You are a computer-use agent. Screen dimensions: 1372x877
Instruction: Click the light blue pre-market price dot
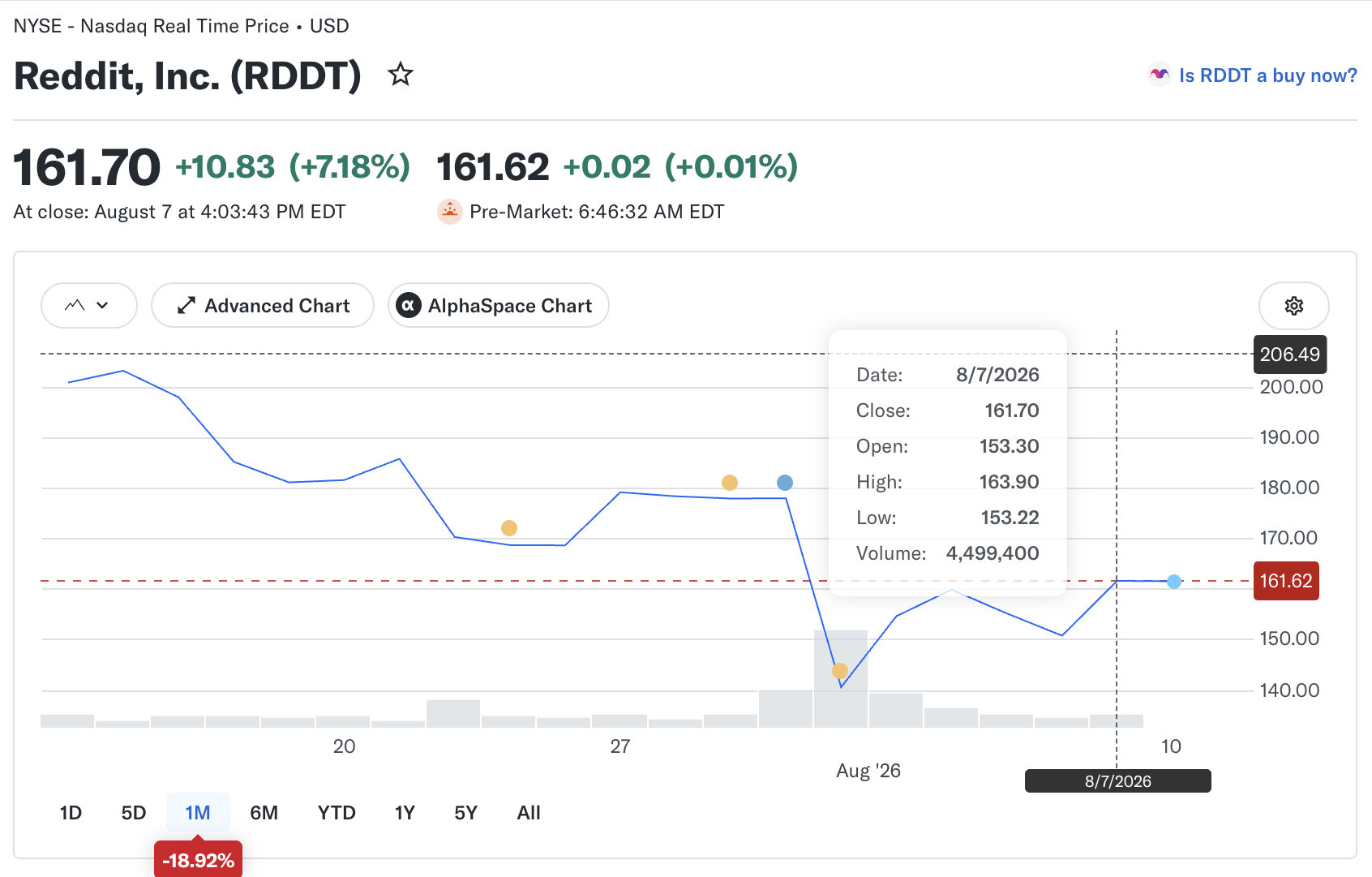point(1174,582)
